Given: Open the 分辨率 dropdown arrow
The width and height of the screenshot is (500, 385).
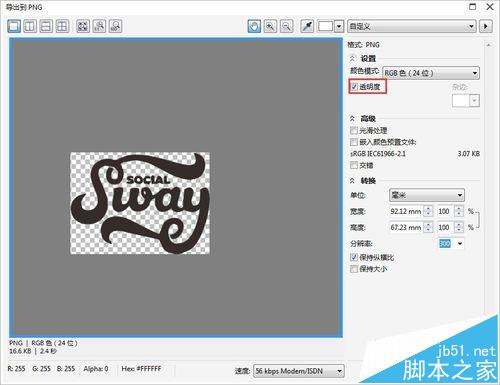Looking at the screenshot, I should (x=460, y=243).
